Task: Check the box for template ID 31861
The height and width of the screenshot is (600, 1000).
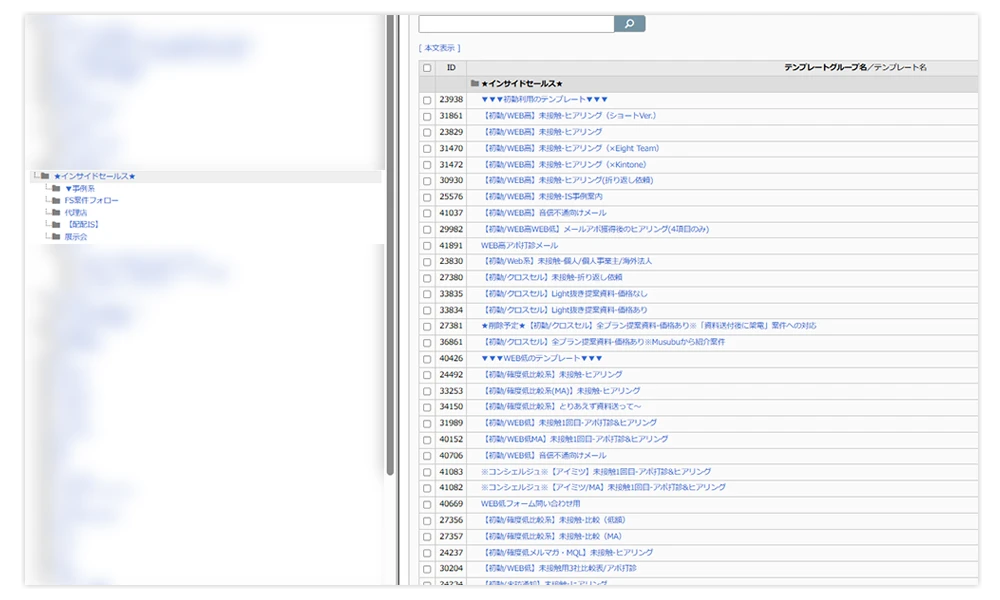Action: 427,116
